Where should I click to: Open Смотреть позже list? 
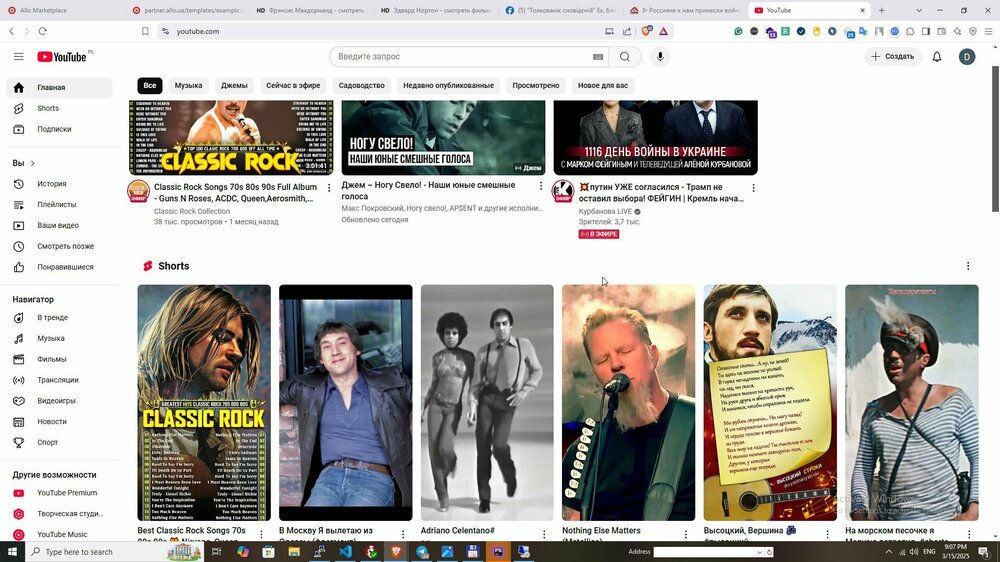pyautogui.click(x=59, y=246)
